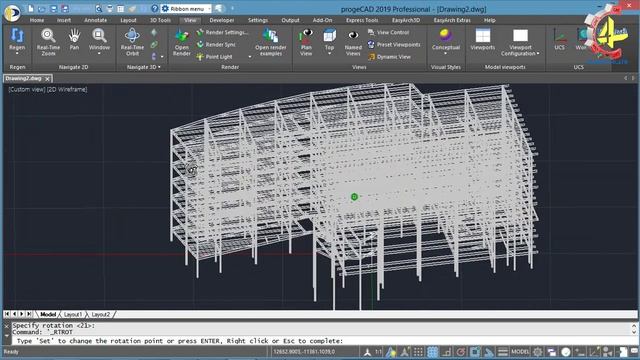Image resolution: width=640 pixels, height=360 pixels.
Task: Click the Open Render icon
Action: click(182, 36)
